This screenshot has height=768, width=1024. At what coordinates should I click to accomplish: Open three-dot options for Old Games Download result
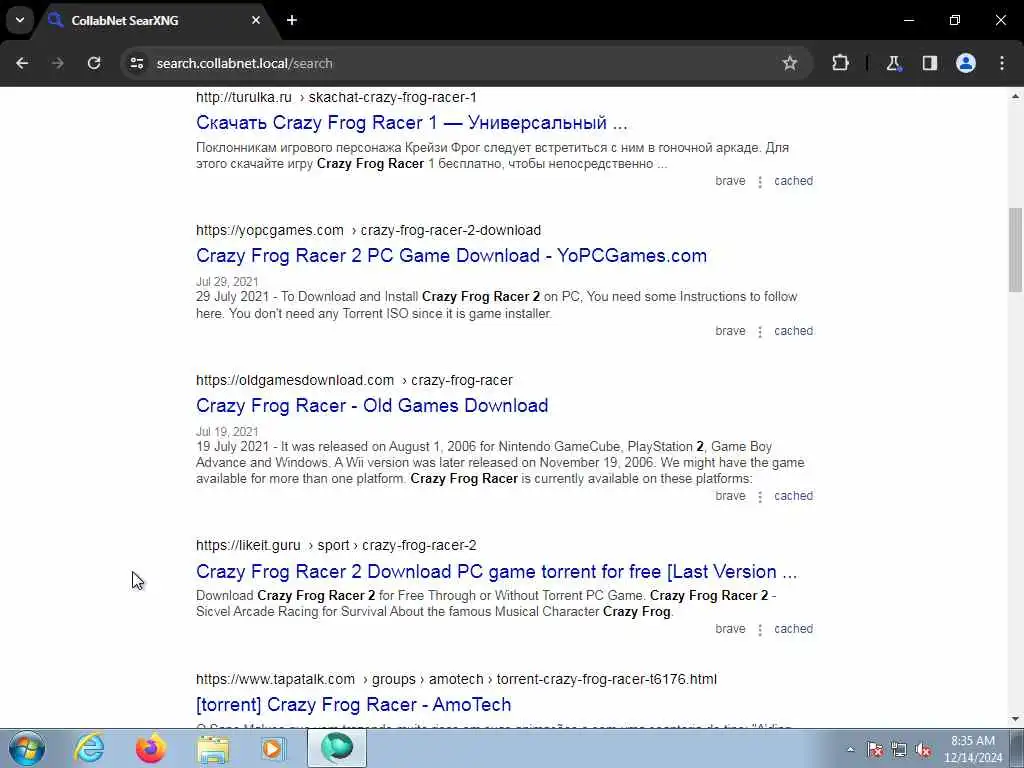click(x=760, y=497)
